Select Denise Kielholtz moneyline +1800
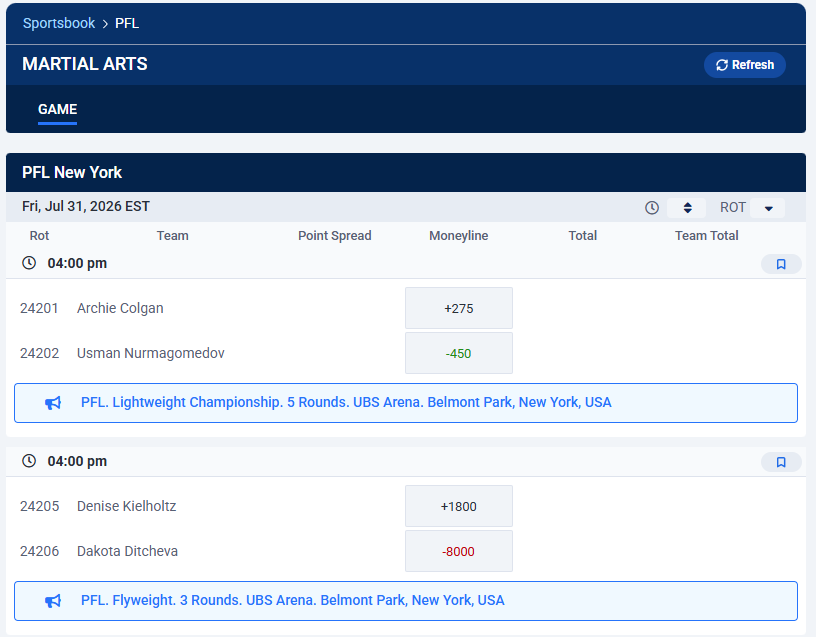 tap(458, 506)
